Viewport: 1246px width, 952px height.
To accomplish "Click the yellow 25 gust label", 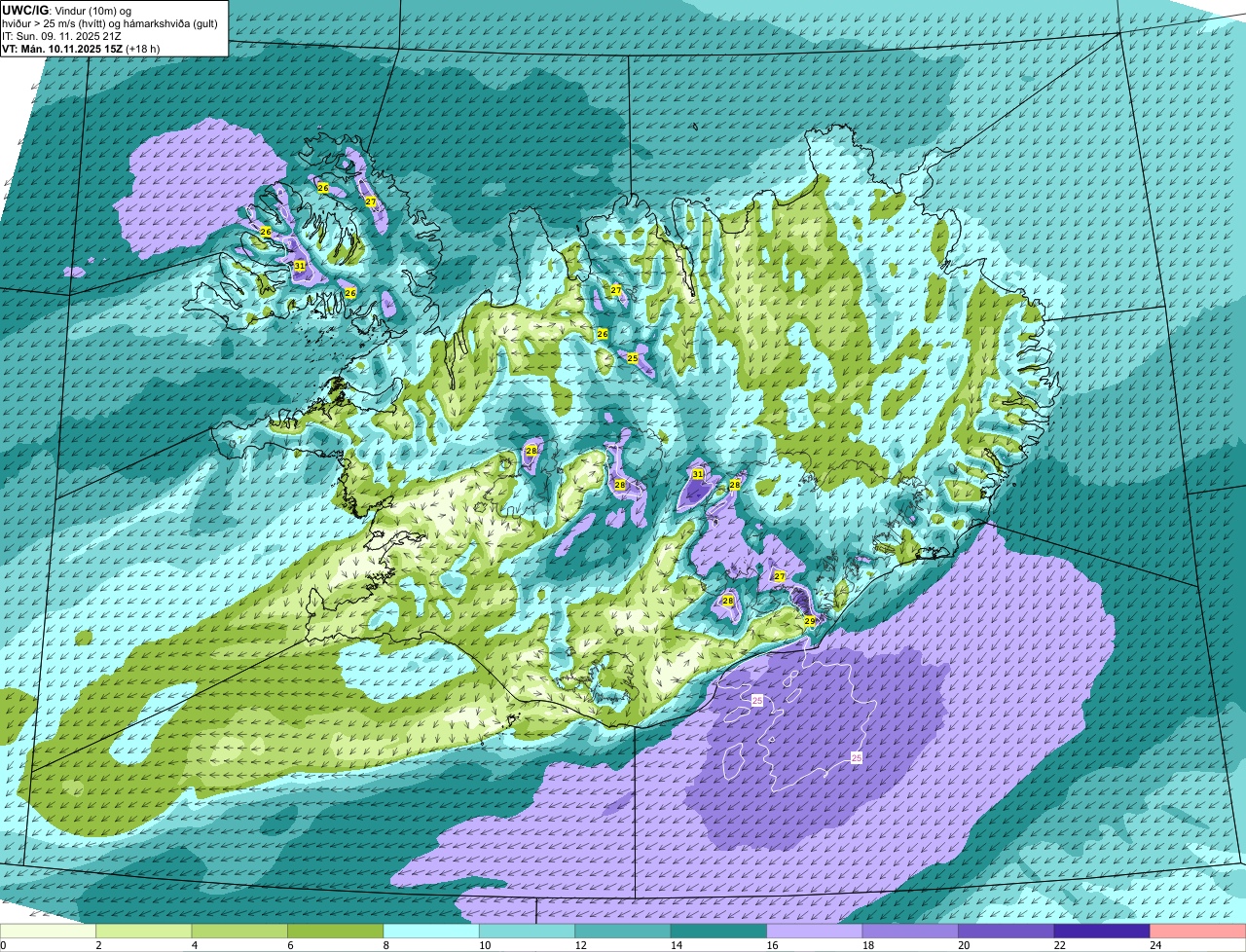I will coord(632,358).
